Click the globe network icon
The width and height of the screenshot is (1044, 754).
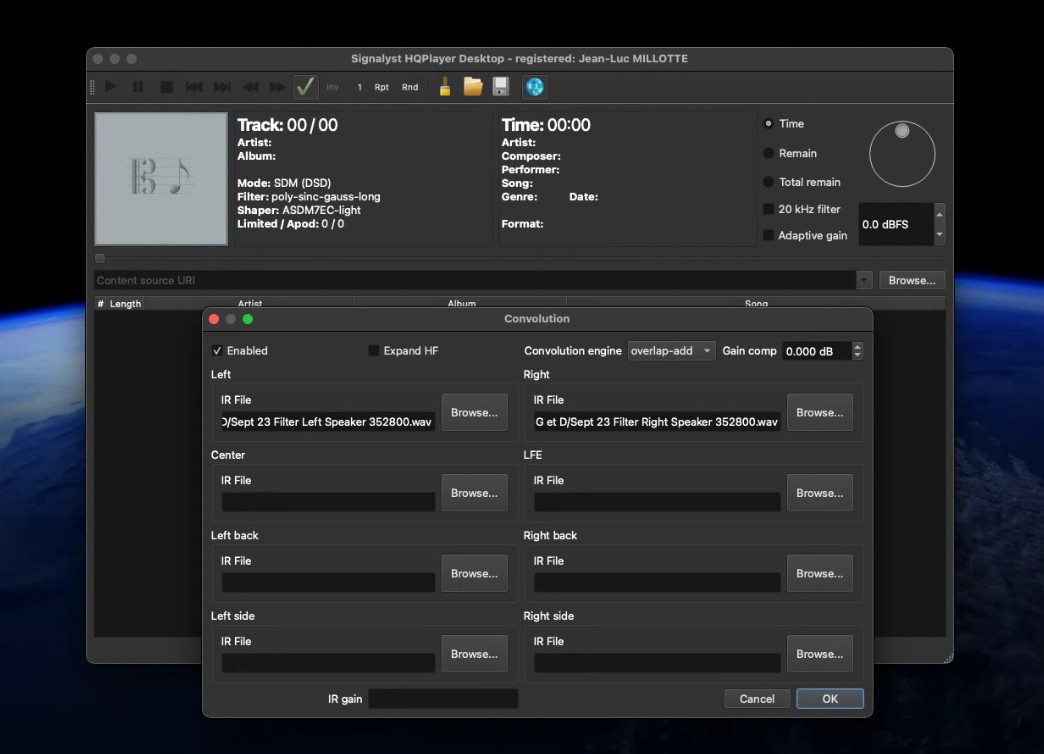tap(535, 87)
